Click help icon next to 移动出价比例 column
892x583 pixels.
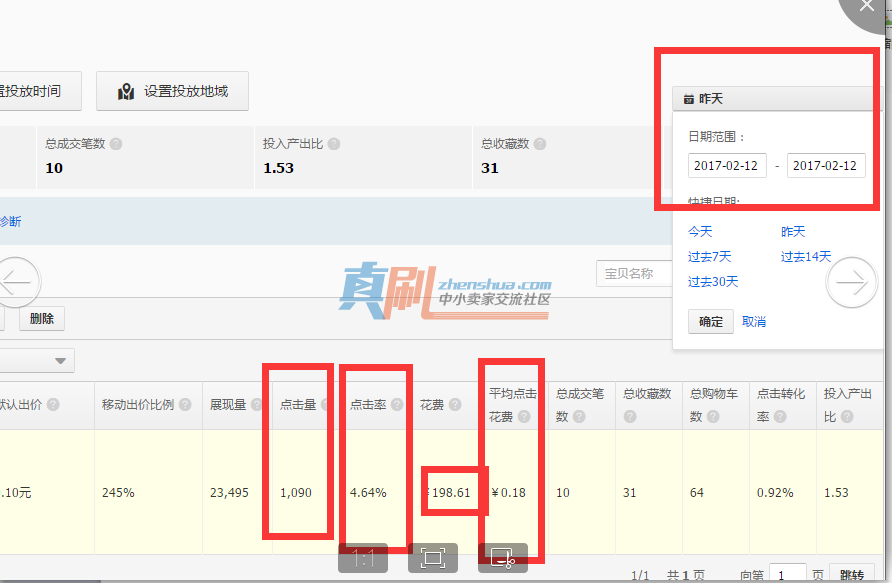185,404
